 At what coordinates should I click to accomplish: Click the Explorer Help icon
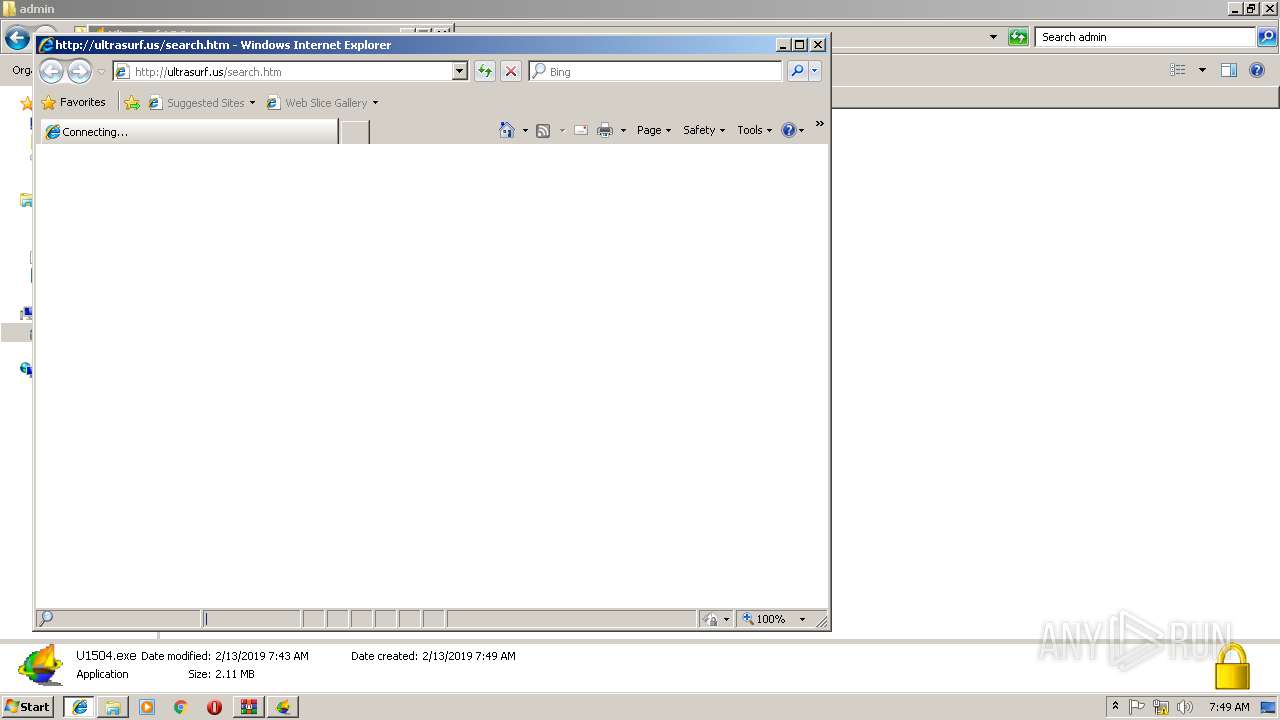(x=1258, y=70)
